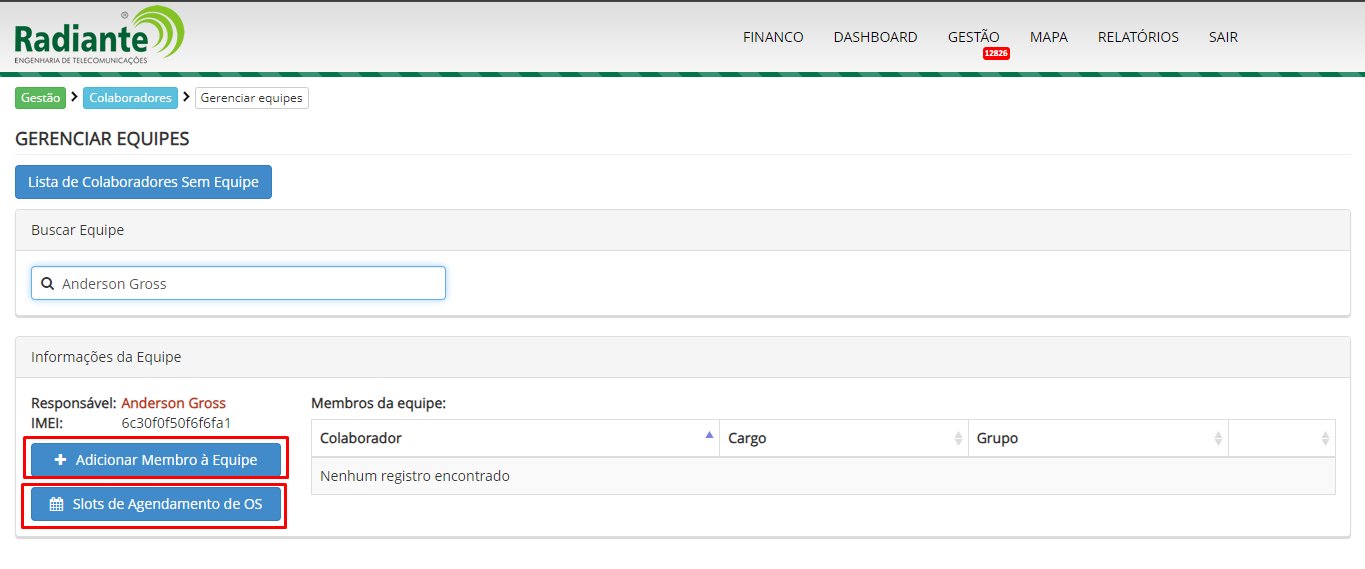Click the responsible name Anderson Gross
Viewport: 1365px width, 569px height.
[x=173, y=404]
